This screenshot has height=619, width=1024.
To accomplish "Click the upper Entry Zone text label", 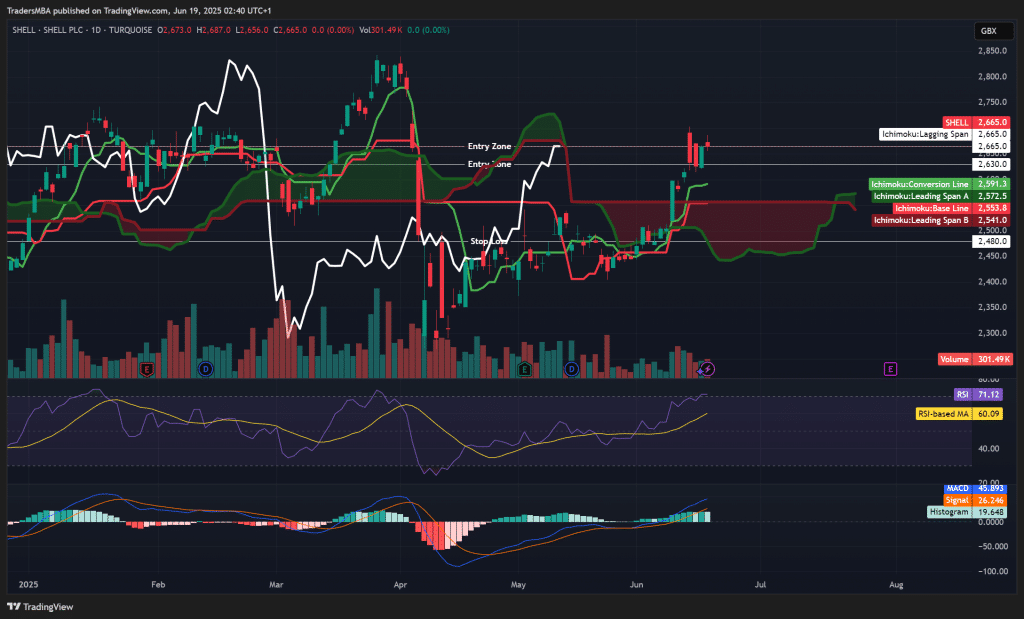I will [x=489, y=147].
